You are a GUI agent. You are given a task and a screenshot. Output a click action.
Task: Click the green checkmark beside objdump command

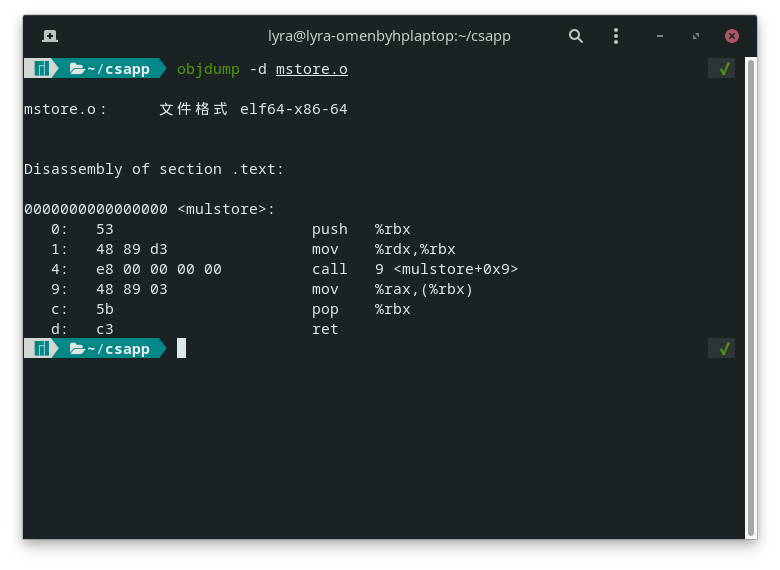click(724, 68)
